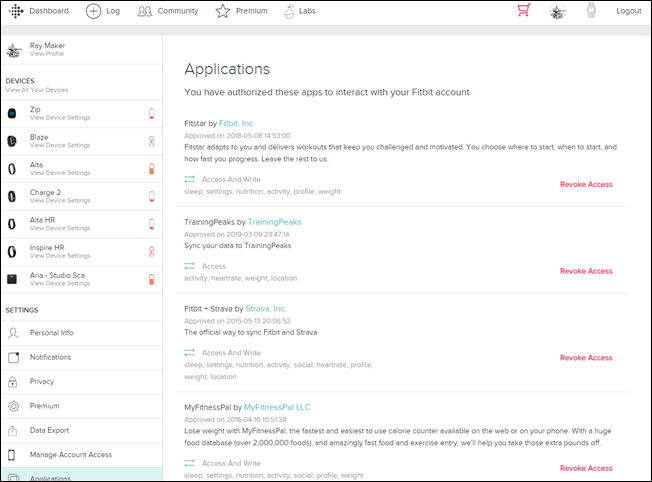Click the watch device icon in top bar

(x=591, y=10)
